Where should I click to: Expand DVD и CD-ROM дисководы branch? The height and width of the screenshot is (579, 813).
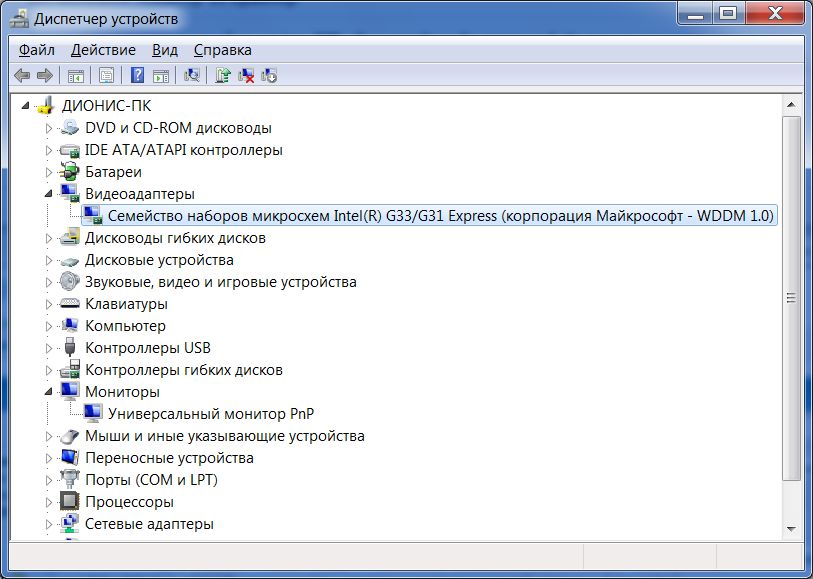click(x=49, y=128)
